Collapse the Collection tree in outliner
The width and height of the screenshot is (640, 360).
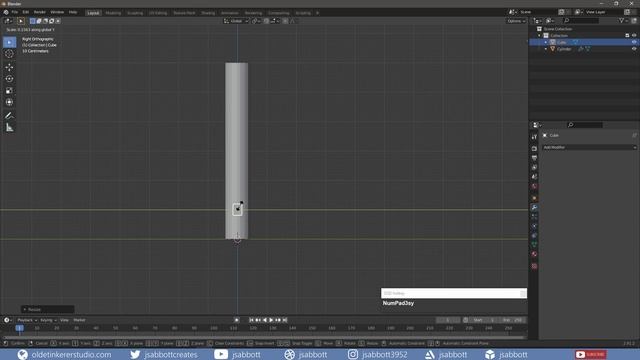[540, 36]
